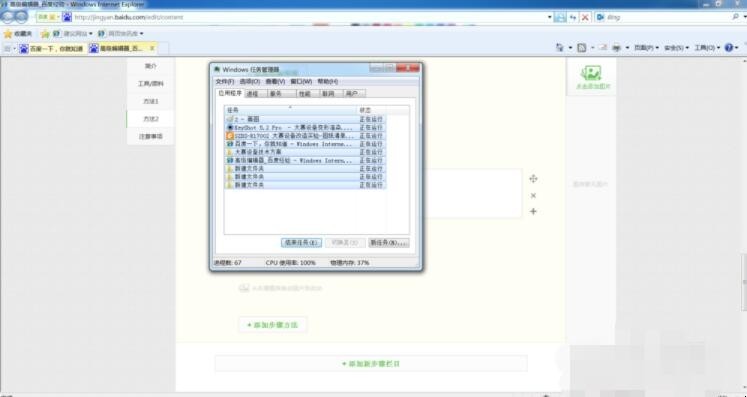Click 结束任务(E) button in Task Manager
Viewport: 747px width, 397px height.
pos(301,243)
